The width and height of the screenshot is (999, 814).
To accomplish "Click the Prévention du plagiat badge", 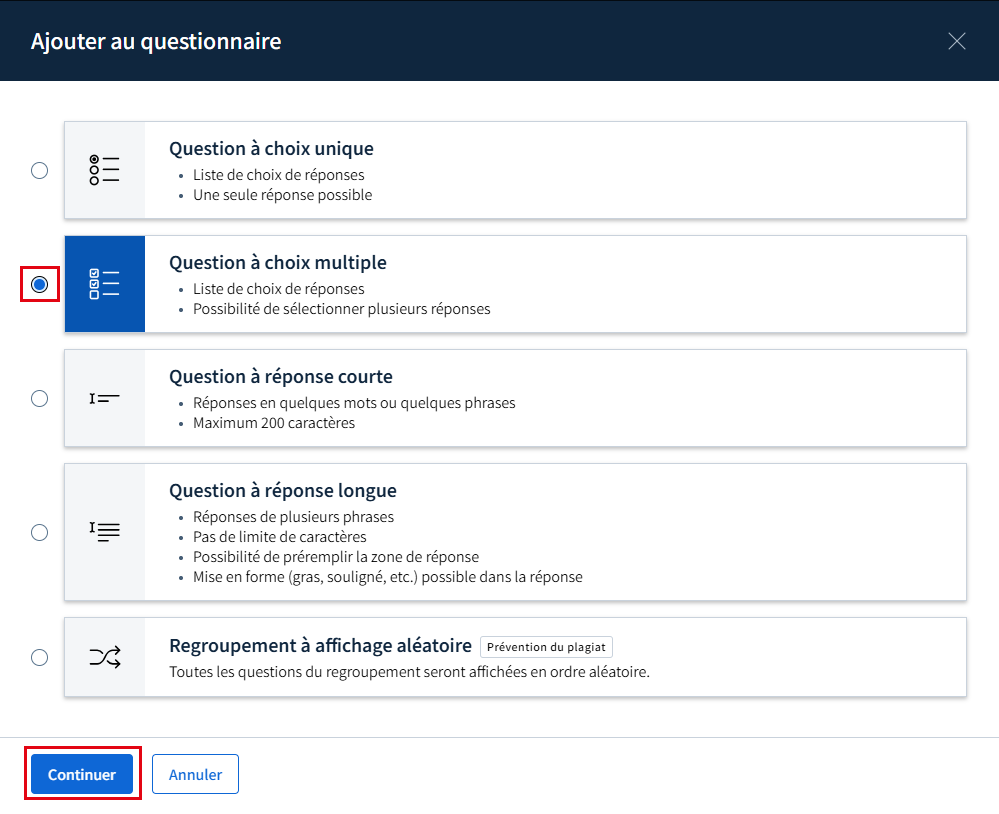I will point(546,646).
